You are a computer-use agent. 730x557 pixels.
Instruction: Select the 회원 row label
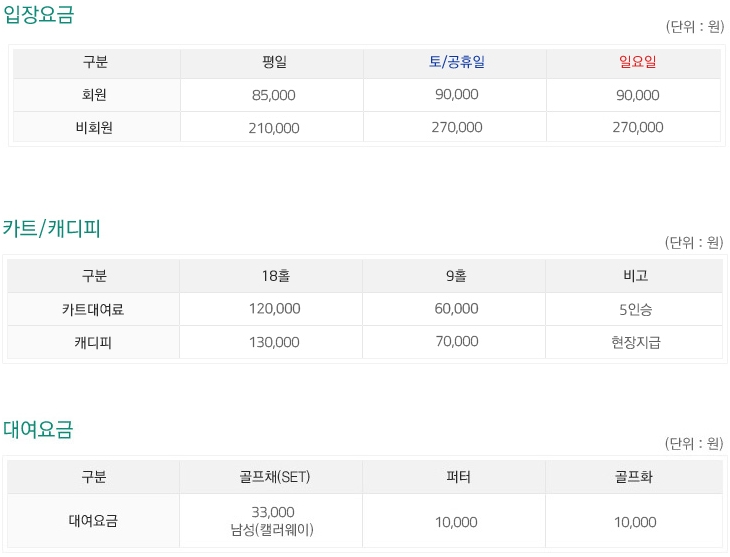click(x=95, y=95)
